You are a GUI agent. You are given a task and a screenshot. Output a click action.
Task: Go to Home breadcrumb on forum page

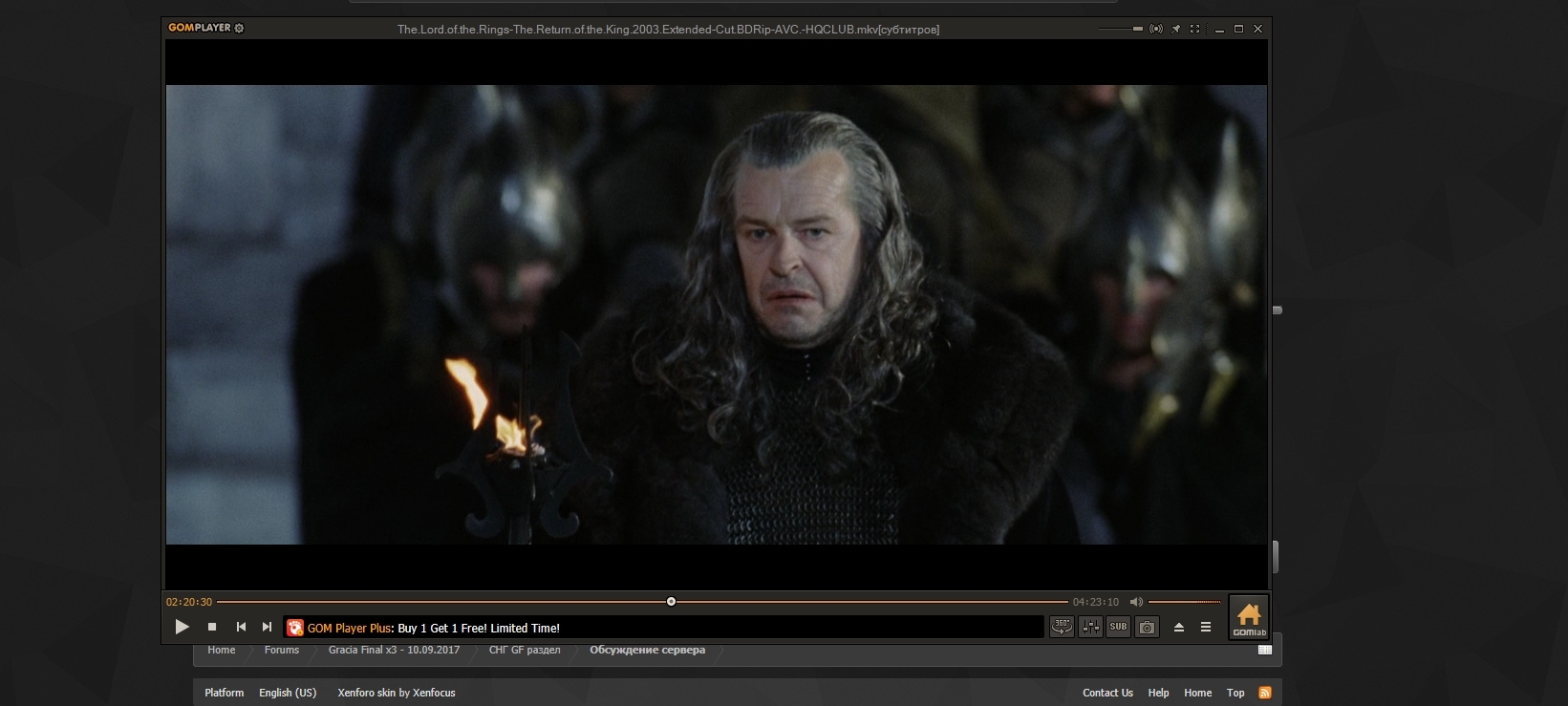221,650
